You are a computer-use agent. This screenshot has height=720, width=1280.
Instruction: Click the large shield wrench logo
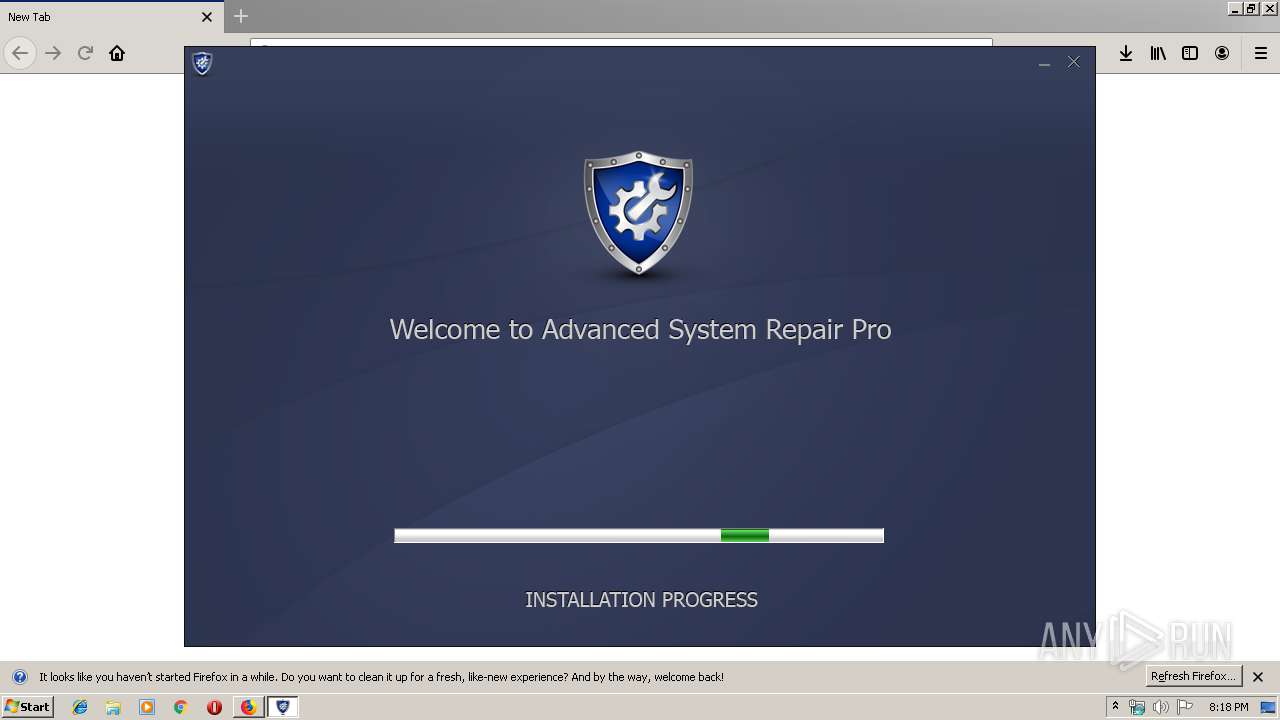[x=638, y=214]
